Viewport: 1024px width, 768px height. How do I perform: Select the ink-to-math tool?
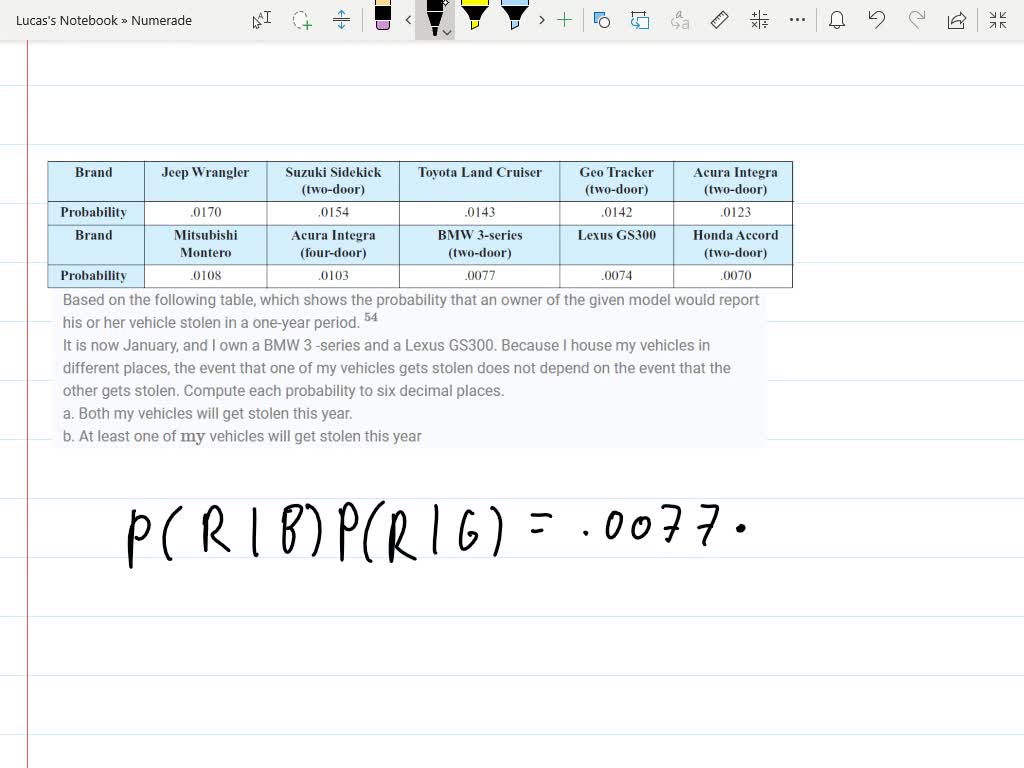(759, 20)
